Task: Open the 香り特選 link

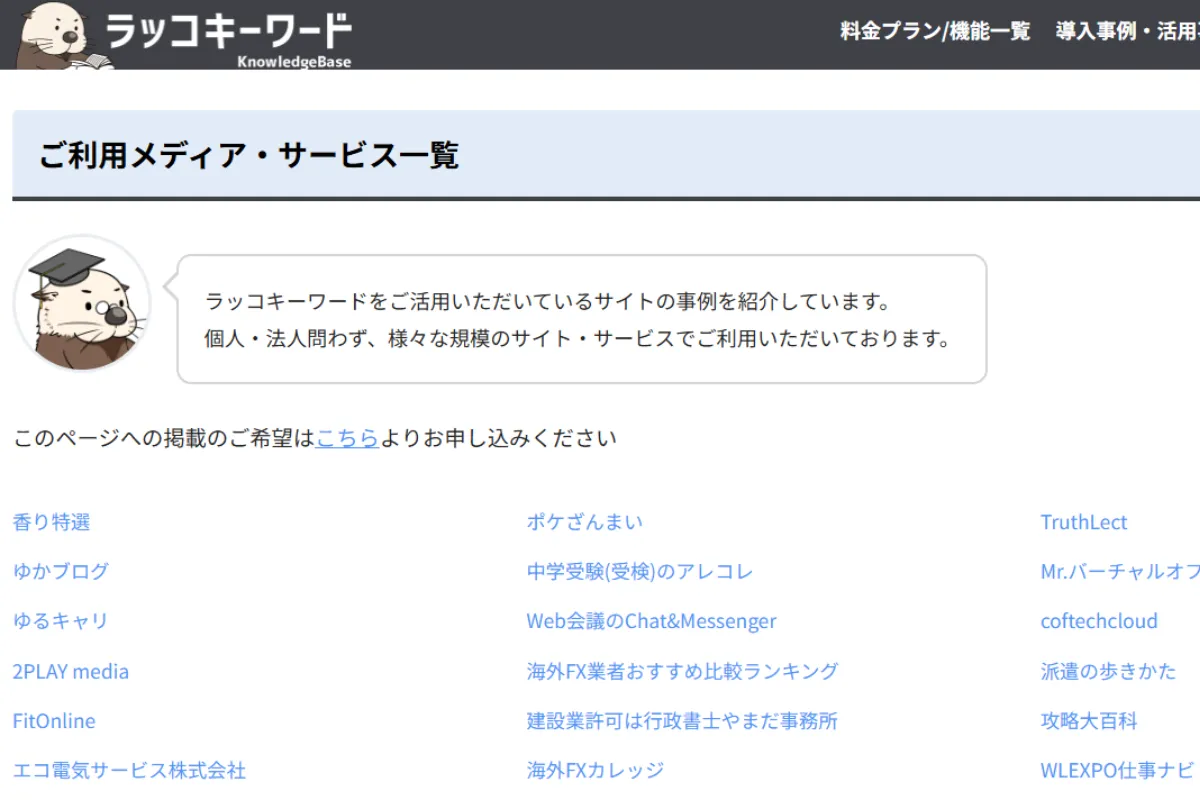Action: point(52,522)
